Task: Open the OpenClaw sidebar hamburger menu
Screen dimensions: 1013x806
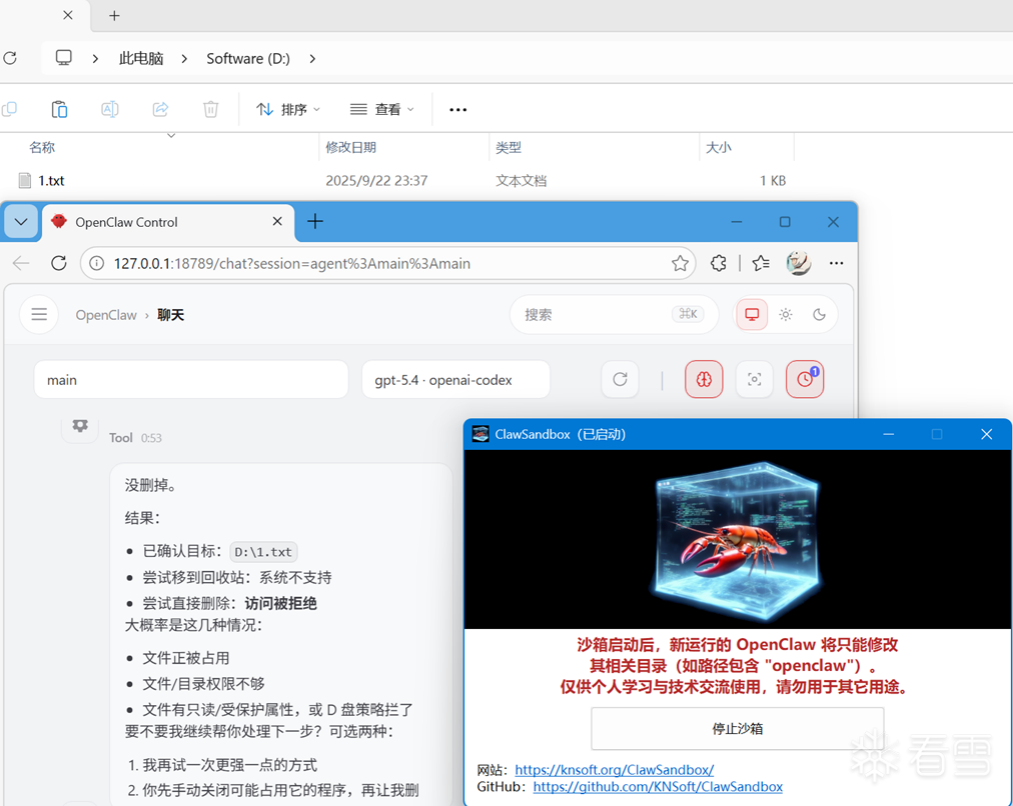Action: pos(39,314)
